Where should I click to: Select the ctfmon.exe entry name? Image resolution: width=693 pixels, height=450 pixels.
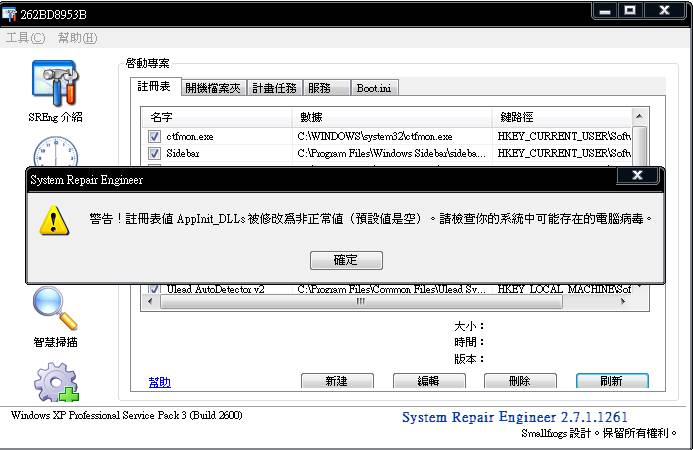pos(190,136)
